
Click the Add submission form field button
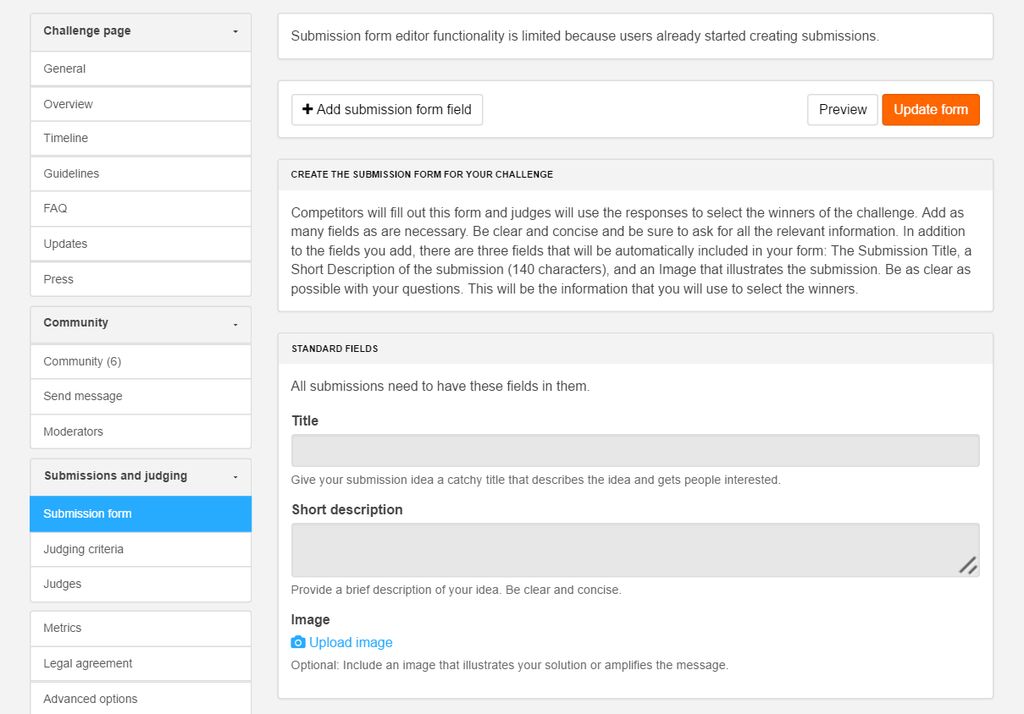[x=387, y=110]
